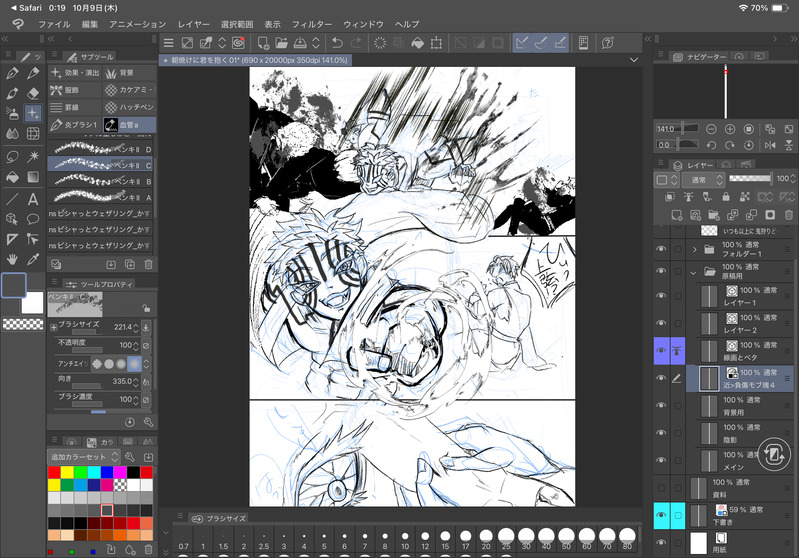Click the Fill bucket in command bar
This screenshot has height=558, width=799.
point(417,43)
